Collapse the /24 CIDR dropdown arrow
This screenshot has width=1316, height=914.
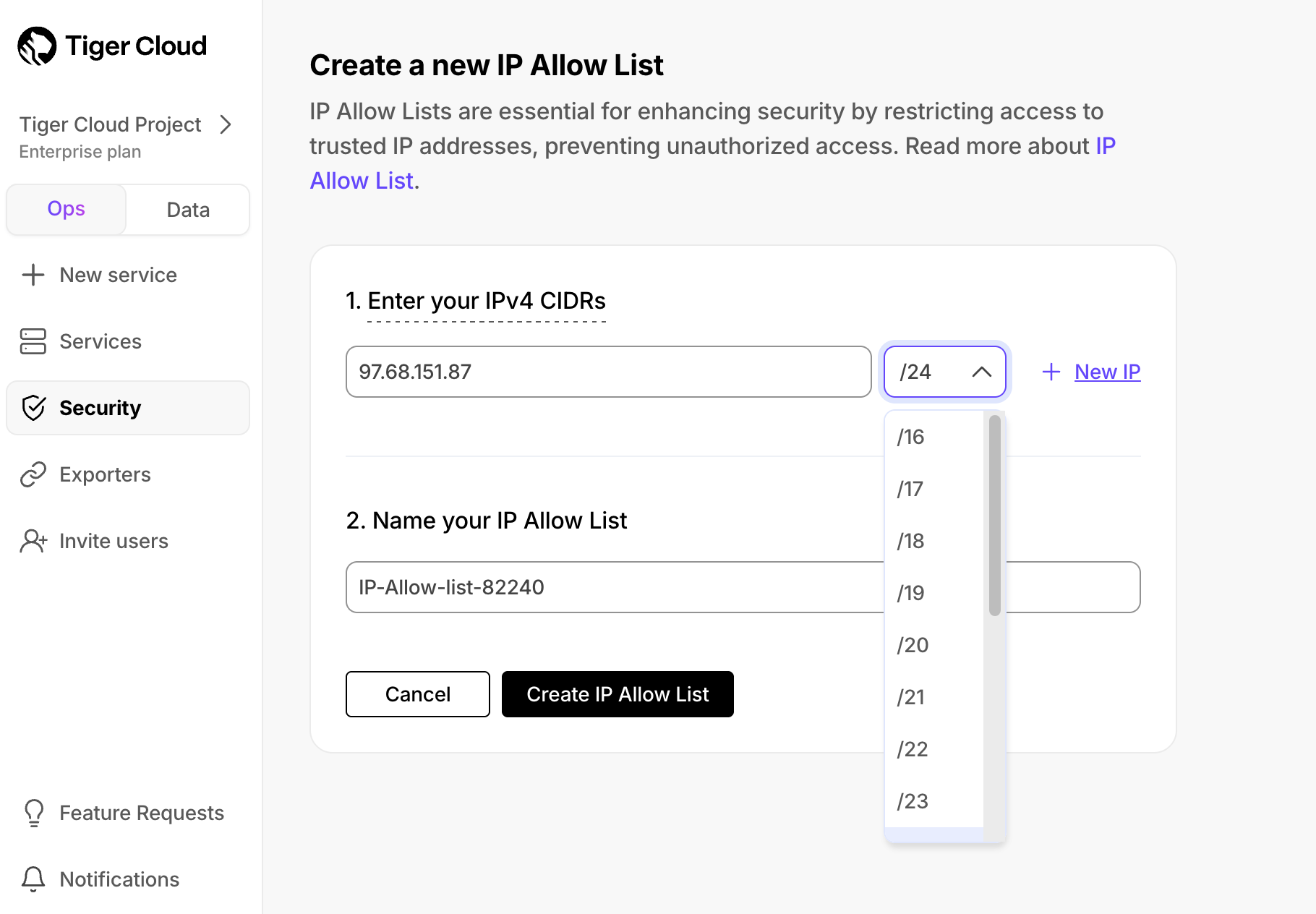pyautogui.click(x=981, y=372)
